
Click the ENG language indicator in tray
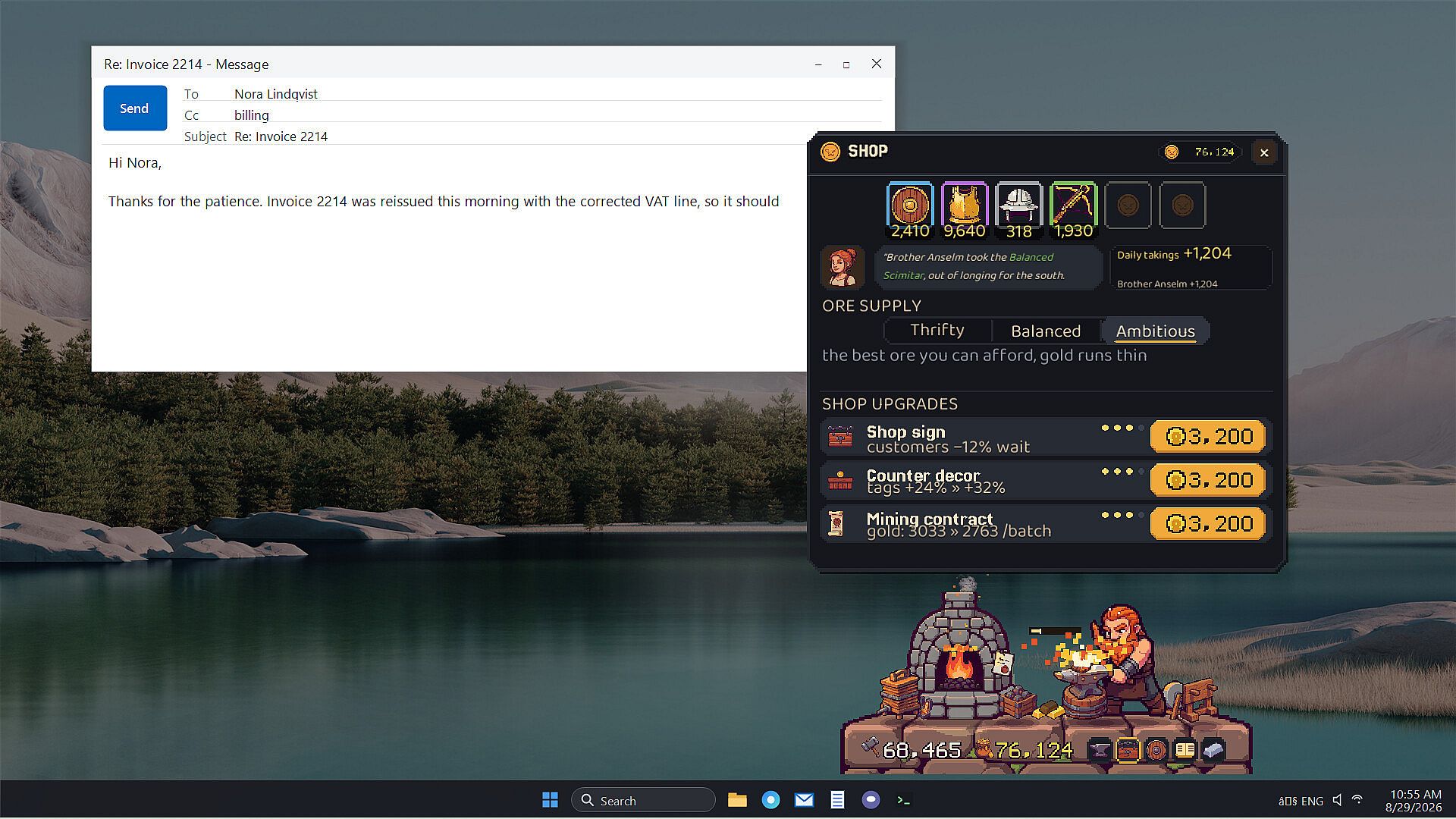click(x=1312, y=801)
